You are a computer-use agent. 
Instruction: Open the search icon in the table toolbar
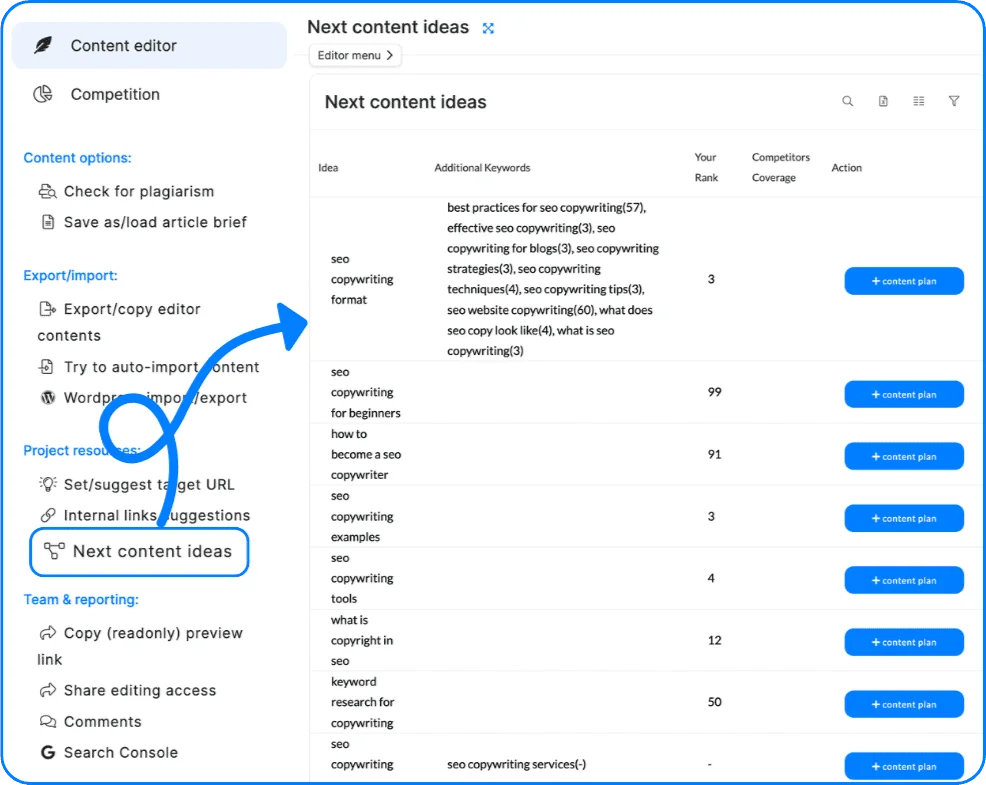(x=847, y=101)
